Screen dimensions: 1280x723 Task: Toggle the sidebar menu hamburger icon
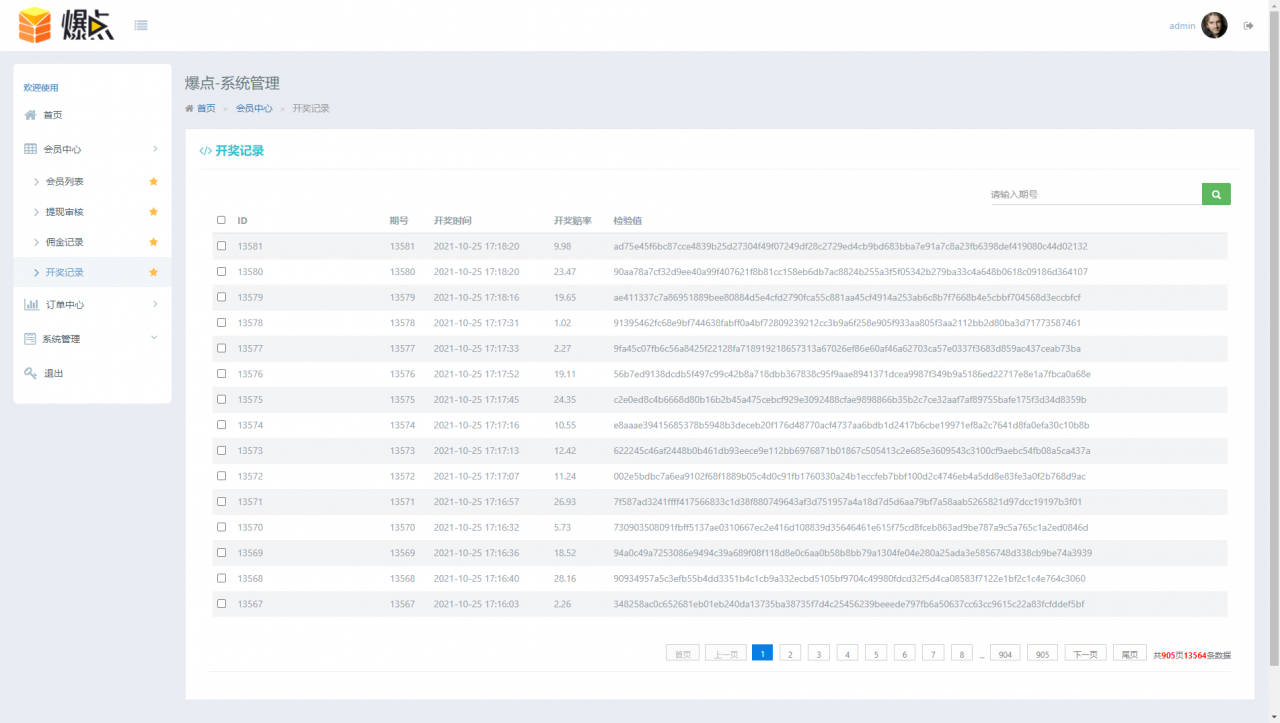(x=141, y=25)
